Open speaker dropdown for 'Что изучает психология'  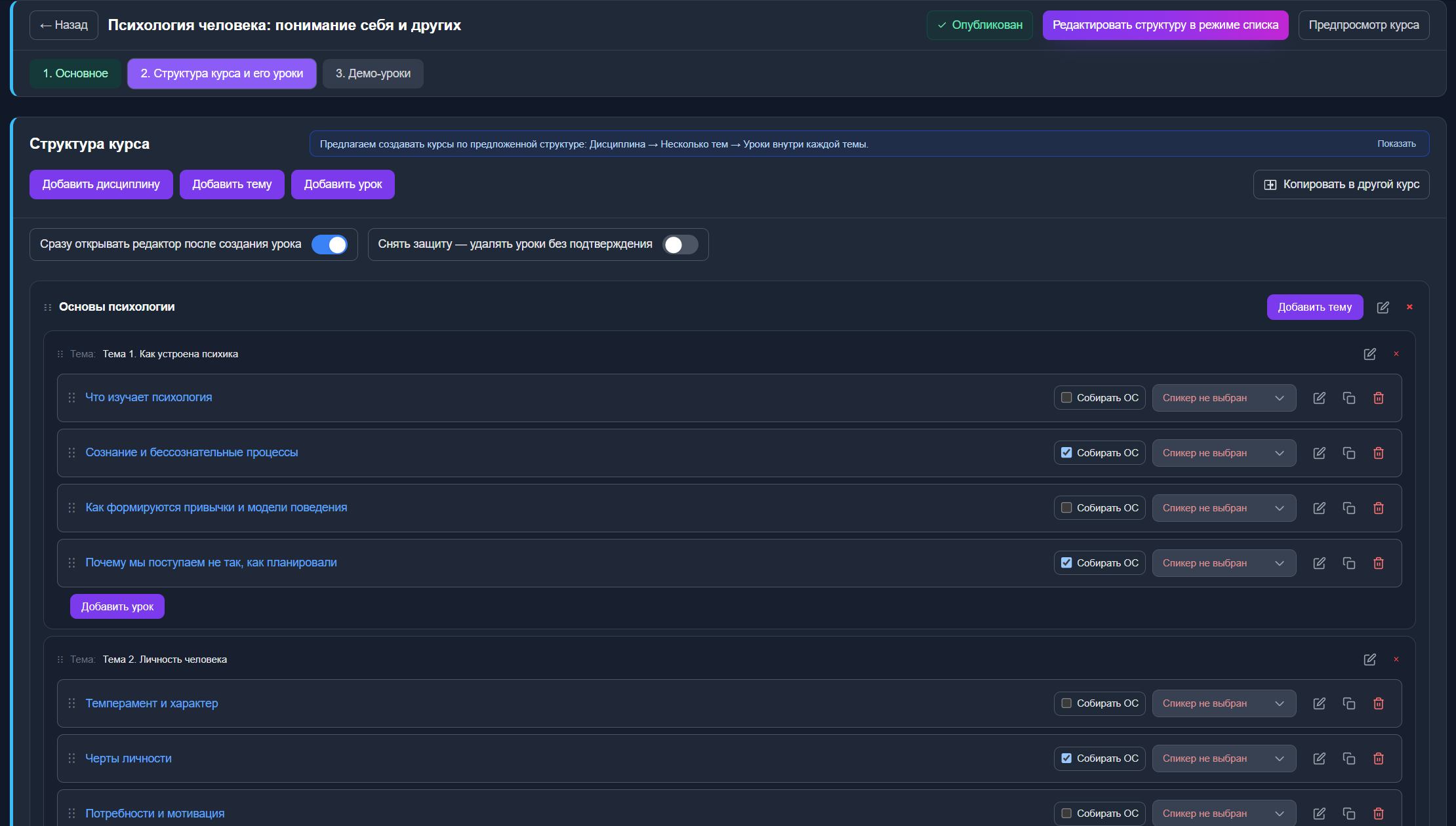click(1224, 398)
